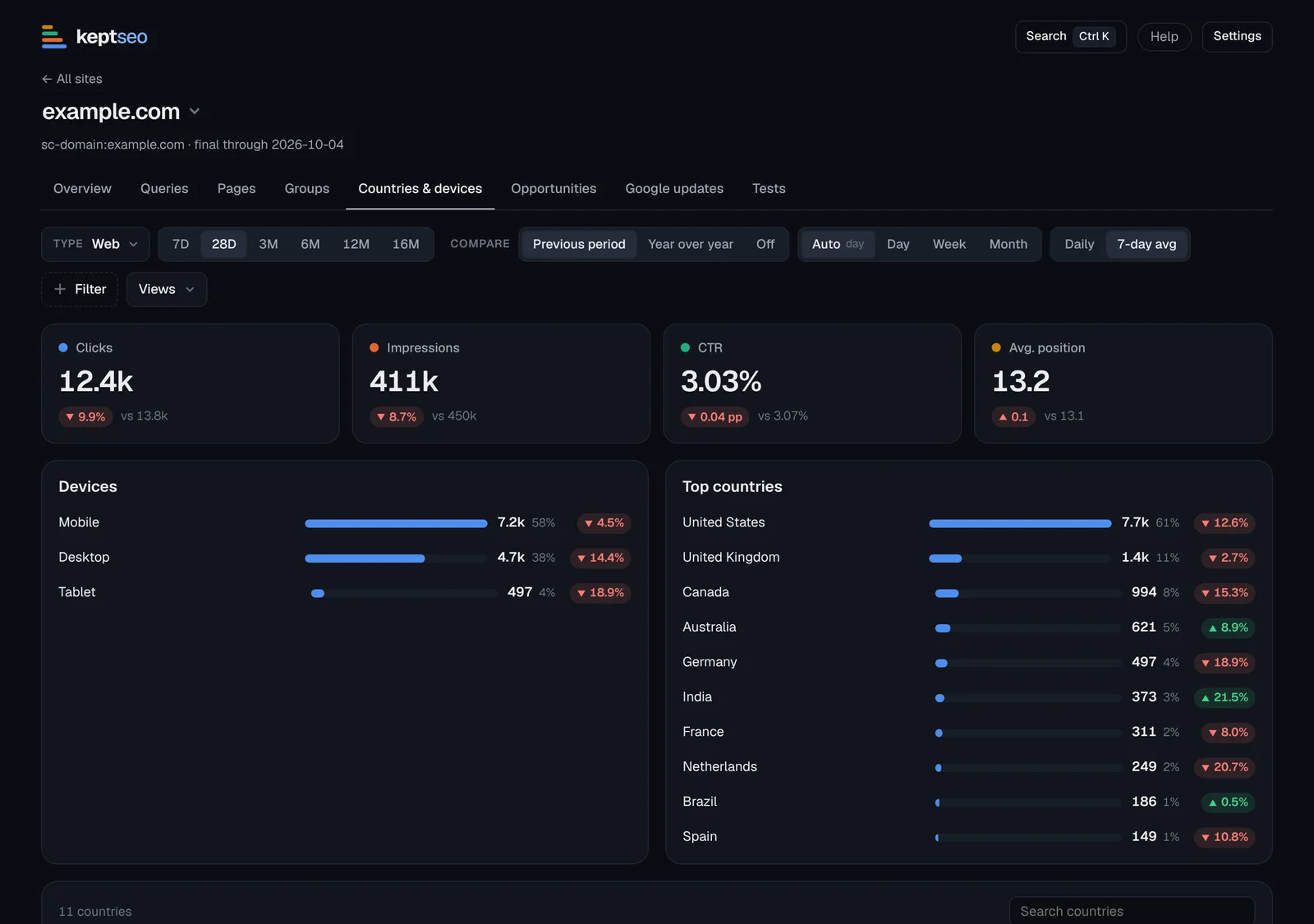Click the orange Impressions metric dot
This screenshot has width=1314, height=924.
pos(374,347)
